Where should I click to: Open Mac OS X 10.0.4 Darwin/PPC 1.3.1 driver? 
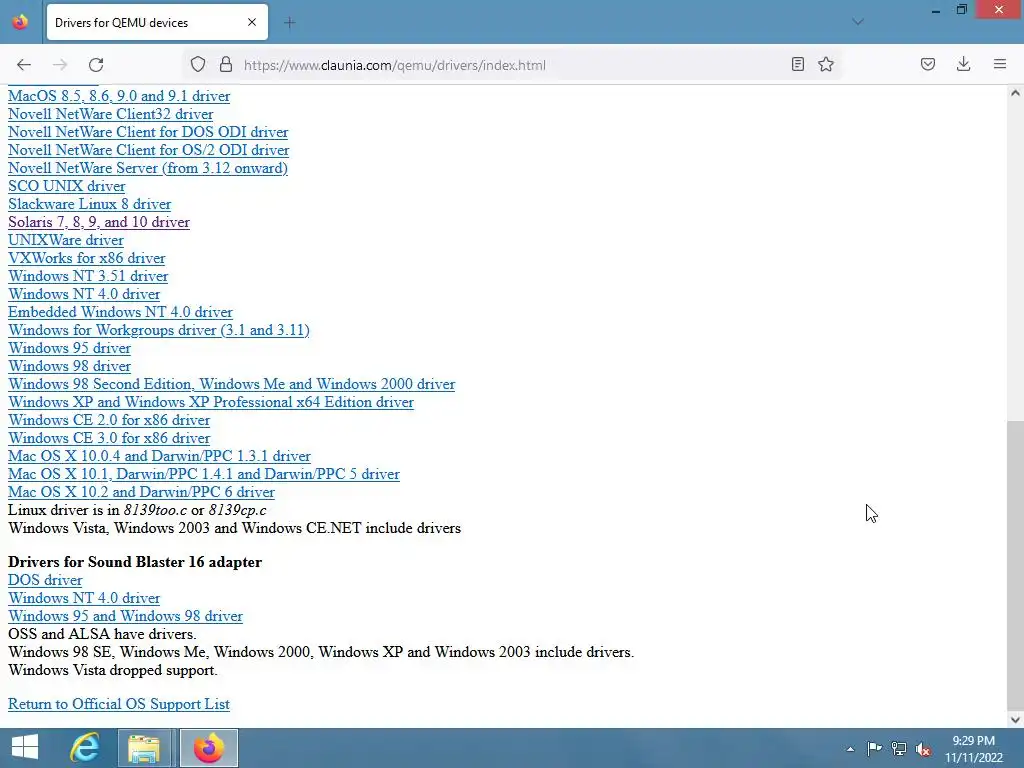(x=159, y=456)
